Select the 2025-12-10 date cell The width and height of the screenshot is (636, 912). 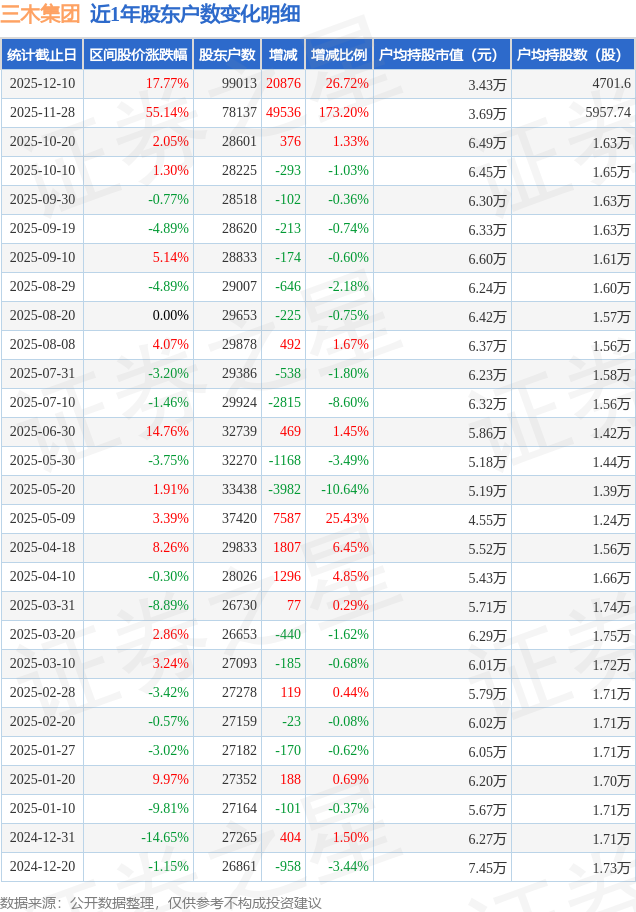click(42, 84)
